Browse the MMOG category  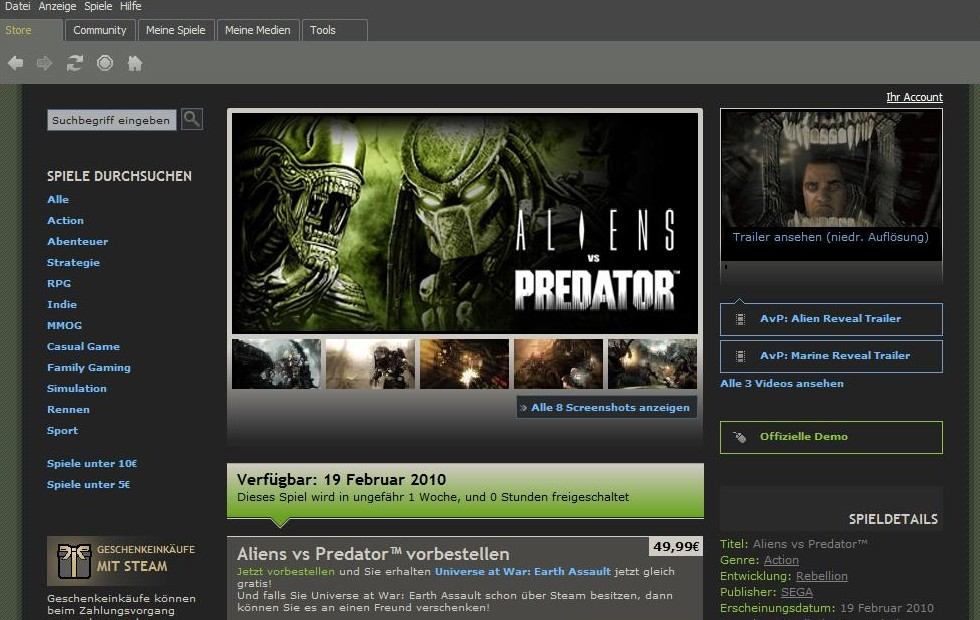pos(64,326)
